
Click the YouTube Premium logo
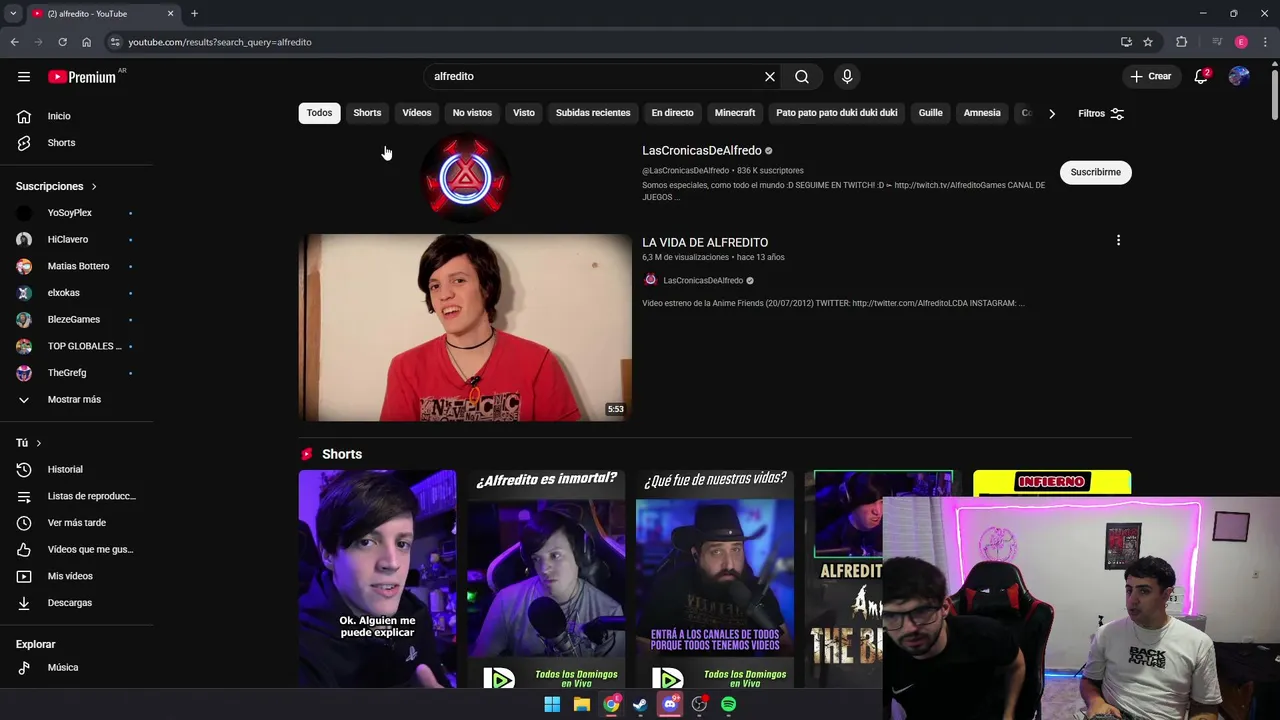82,77
